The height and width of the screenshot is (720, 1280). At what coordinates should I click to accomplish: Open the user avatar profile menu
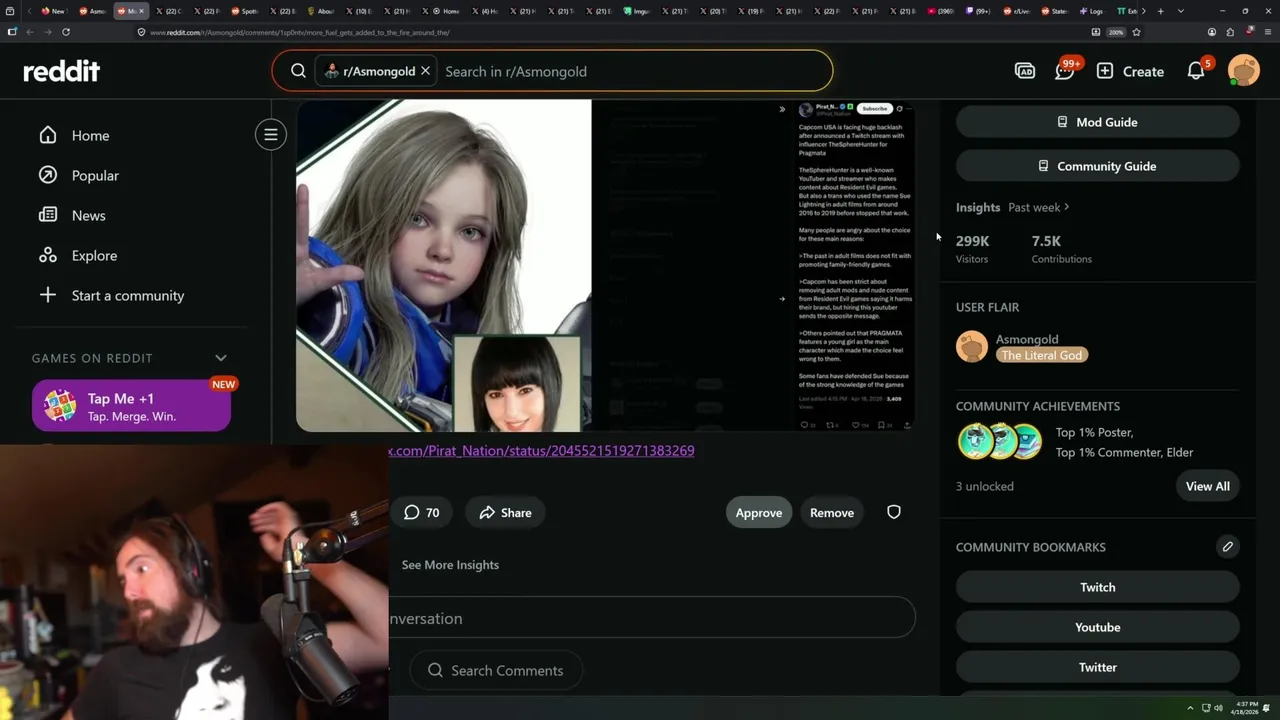point(1244,71)
